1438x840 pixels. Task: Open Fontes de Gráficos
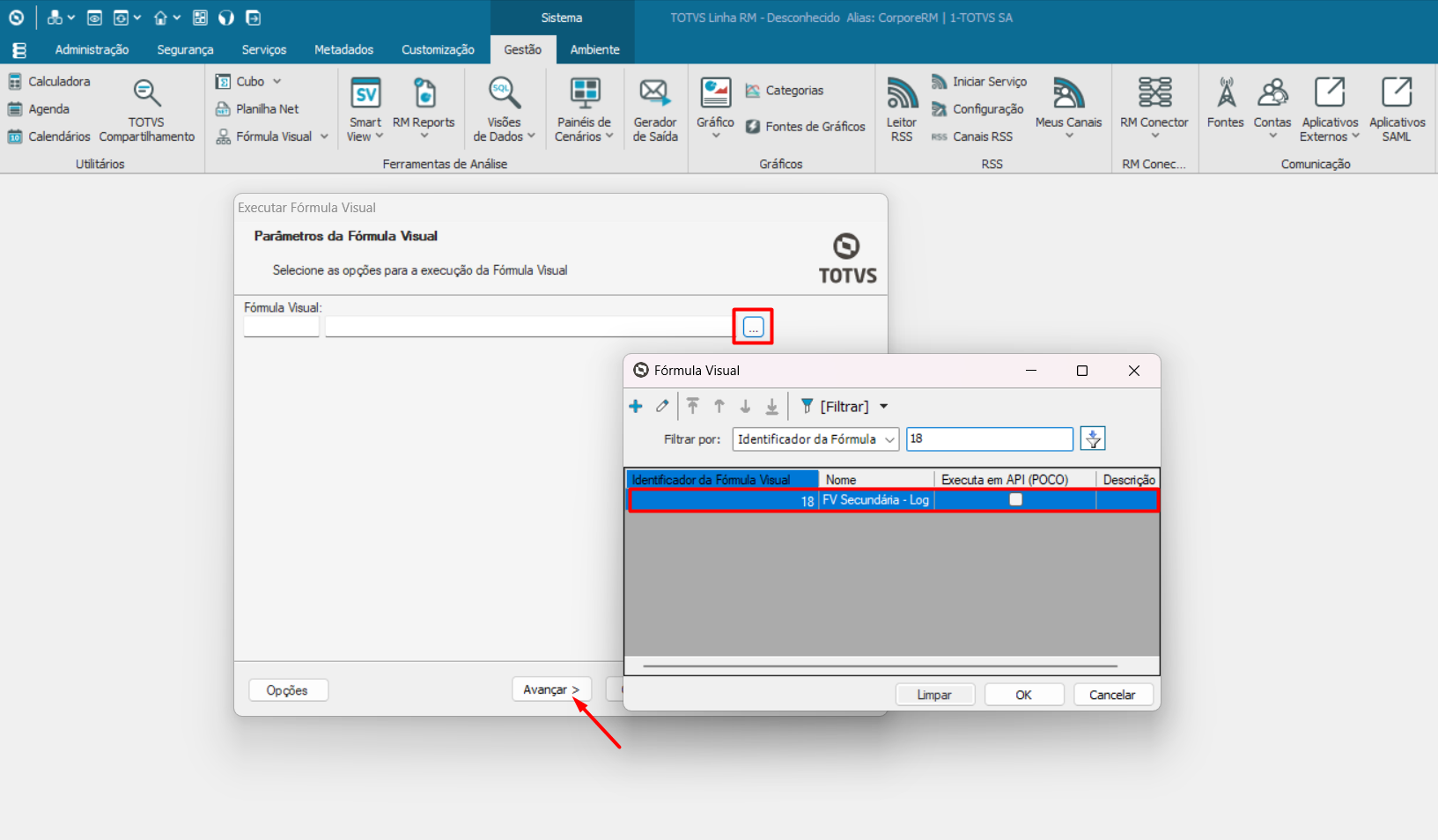click(805, 127)
